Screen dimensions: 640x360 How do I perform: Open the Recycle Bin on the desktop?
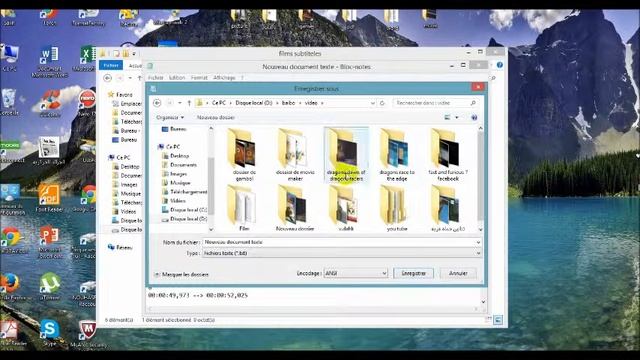pyautogui.click(x=9, y=102)
